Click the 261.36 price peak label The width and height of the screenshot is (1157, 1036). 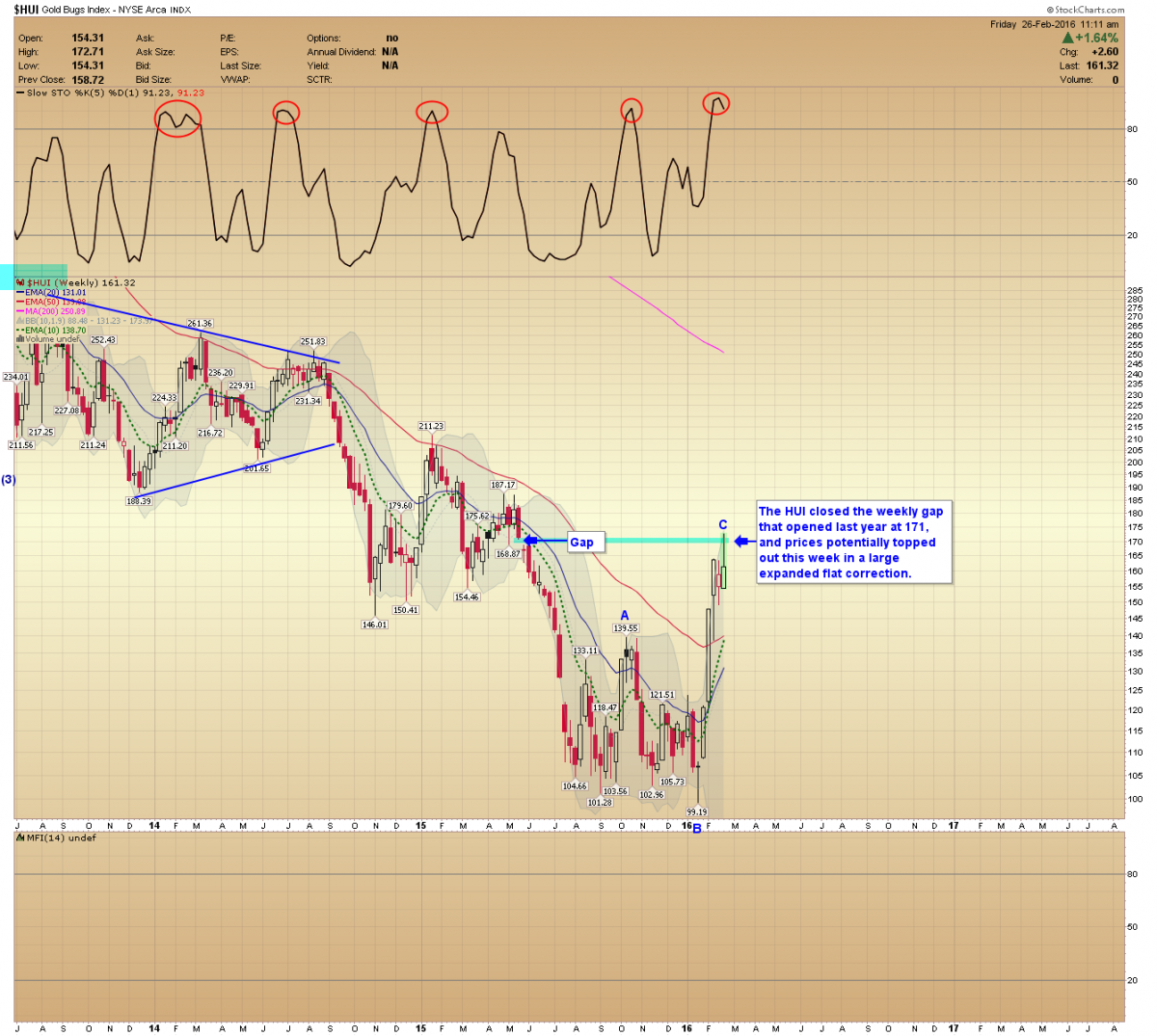coord(200,324)
